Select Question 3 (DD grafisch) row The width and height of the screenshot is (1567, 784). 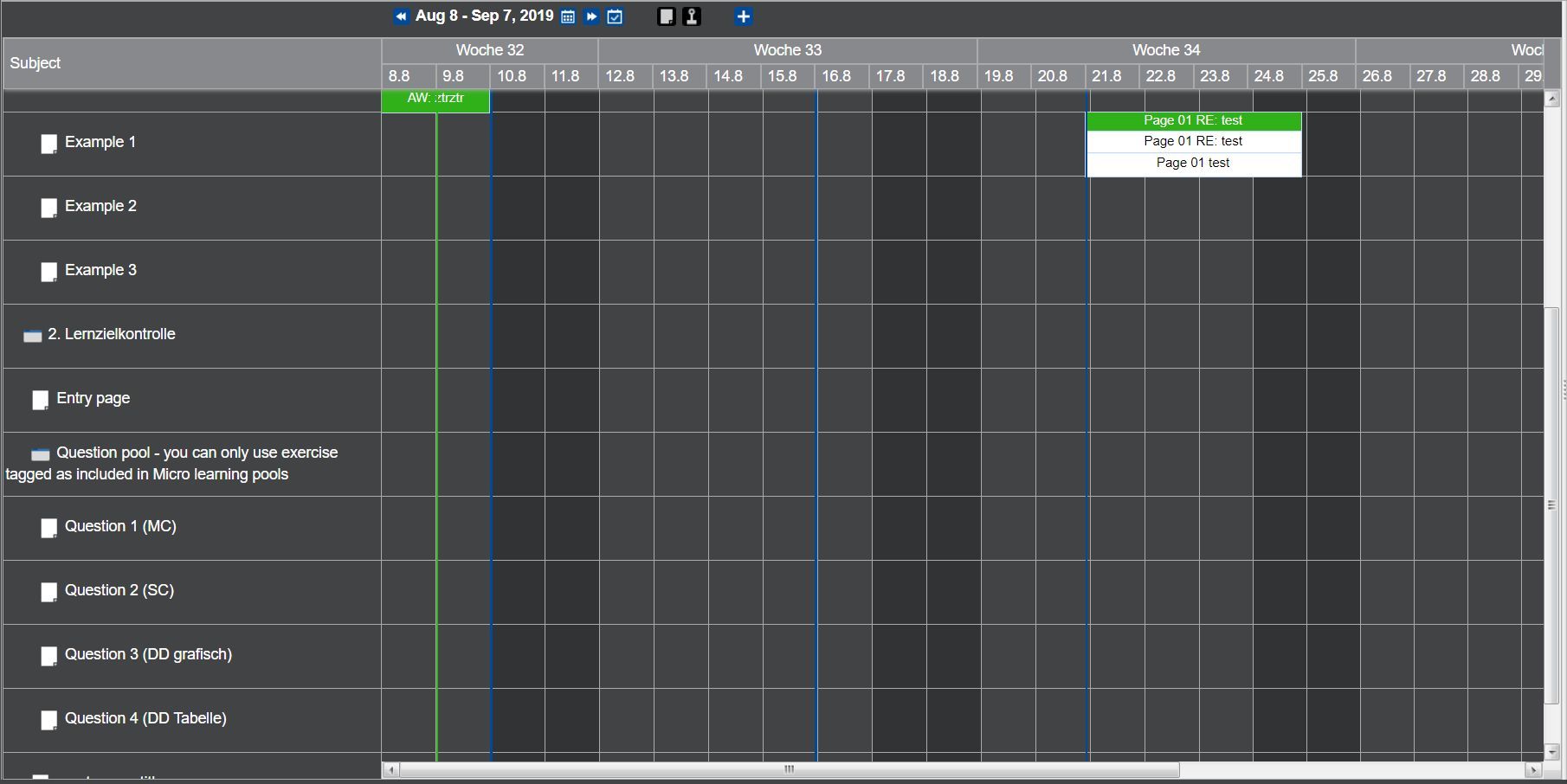click(147, 654)
